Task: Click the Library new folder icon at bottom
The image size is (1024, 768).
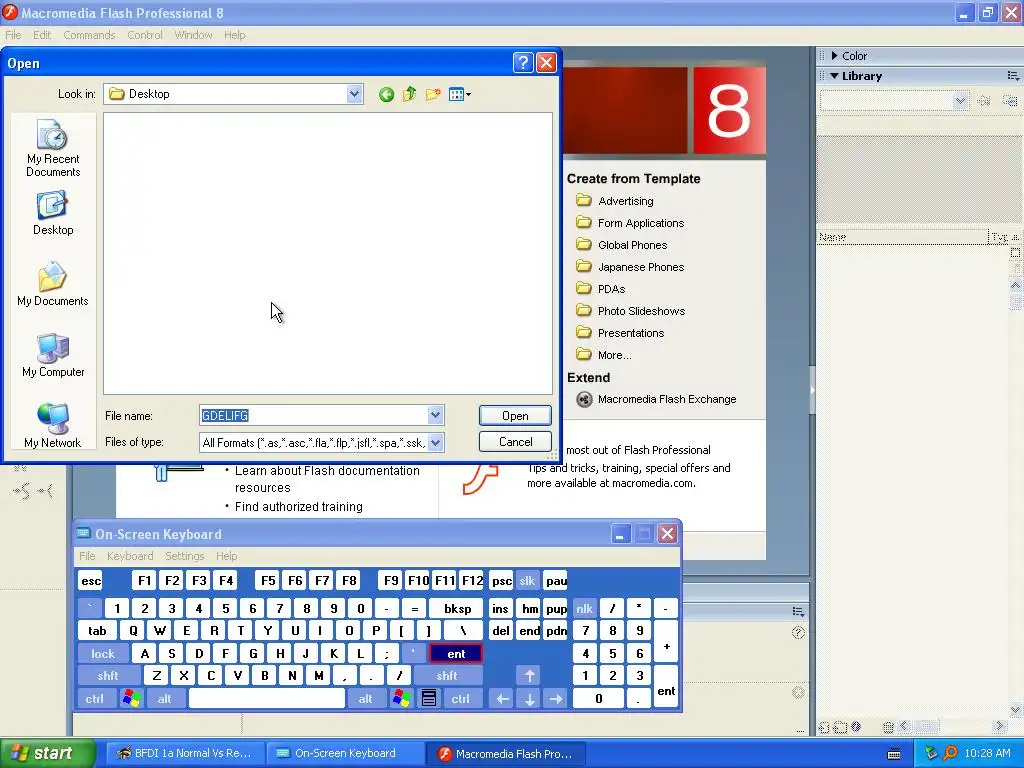Action: click(x=840, y=727)
